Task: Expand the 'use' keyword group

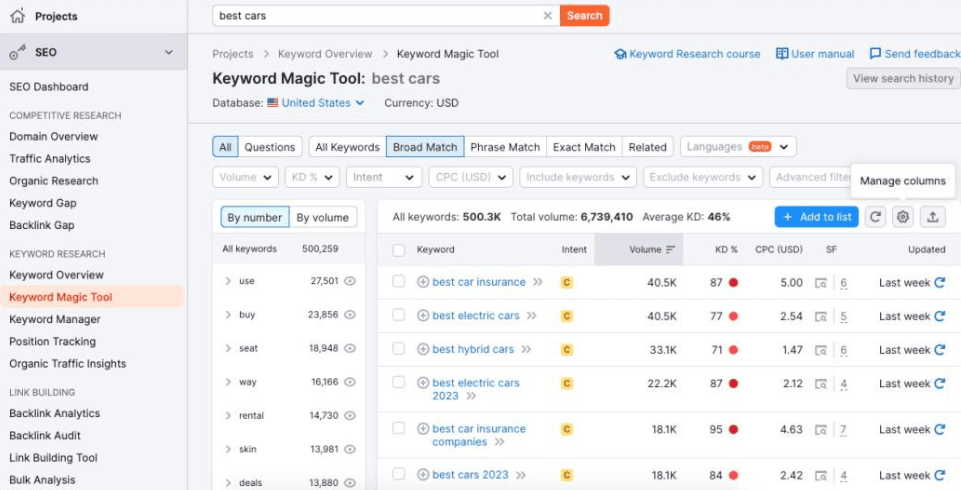Action: tap(228, 281)
